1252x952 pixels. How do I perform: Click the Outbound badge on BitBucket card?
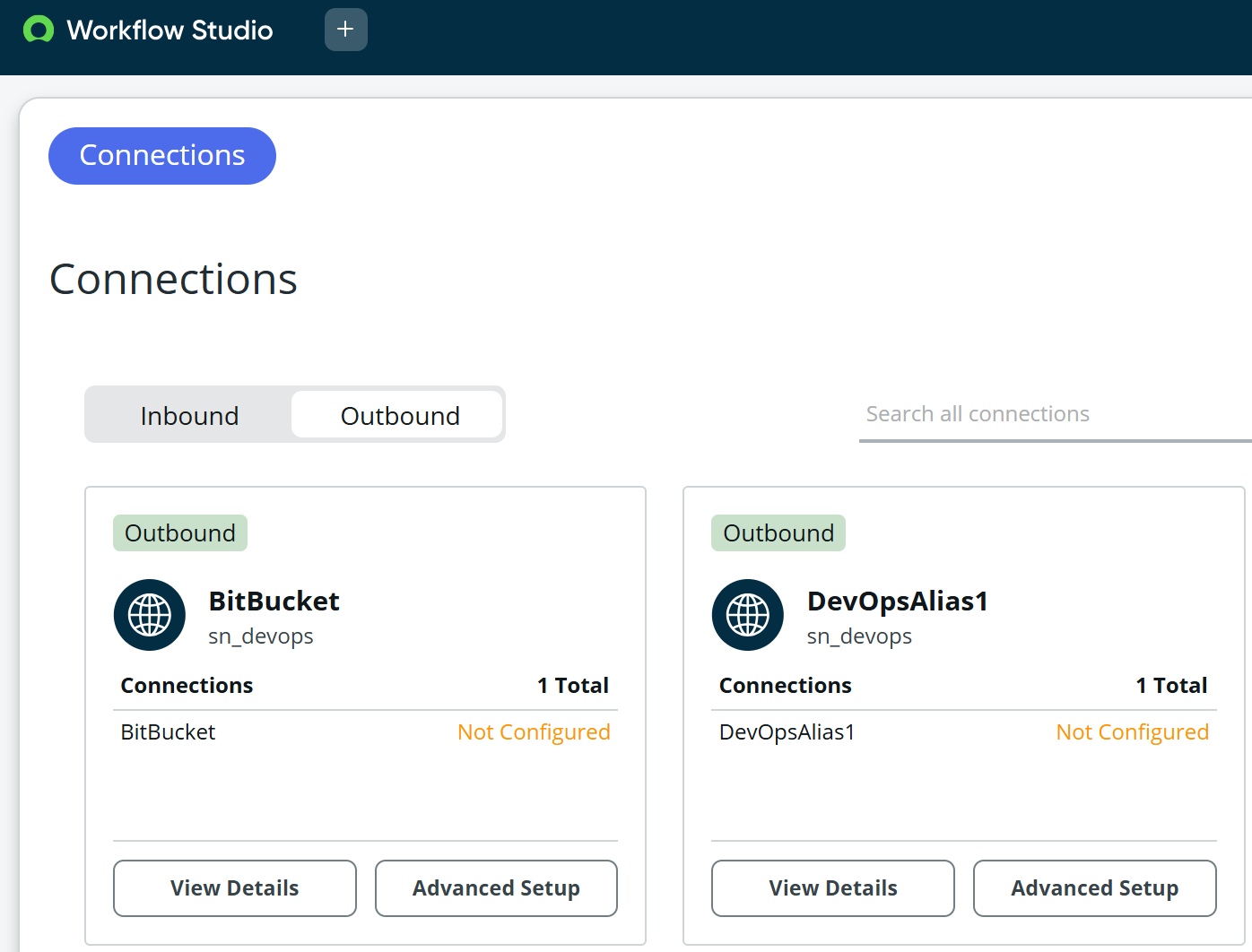coord(180,533)
